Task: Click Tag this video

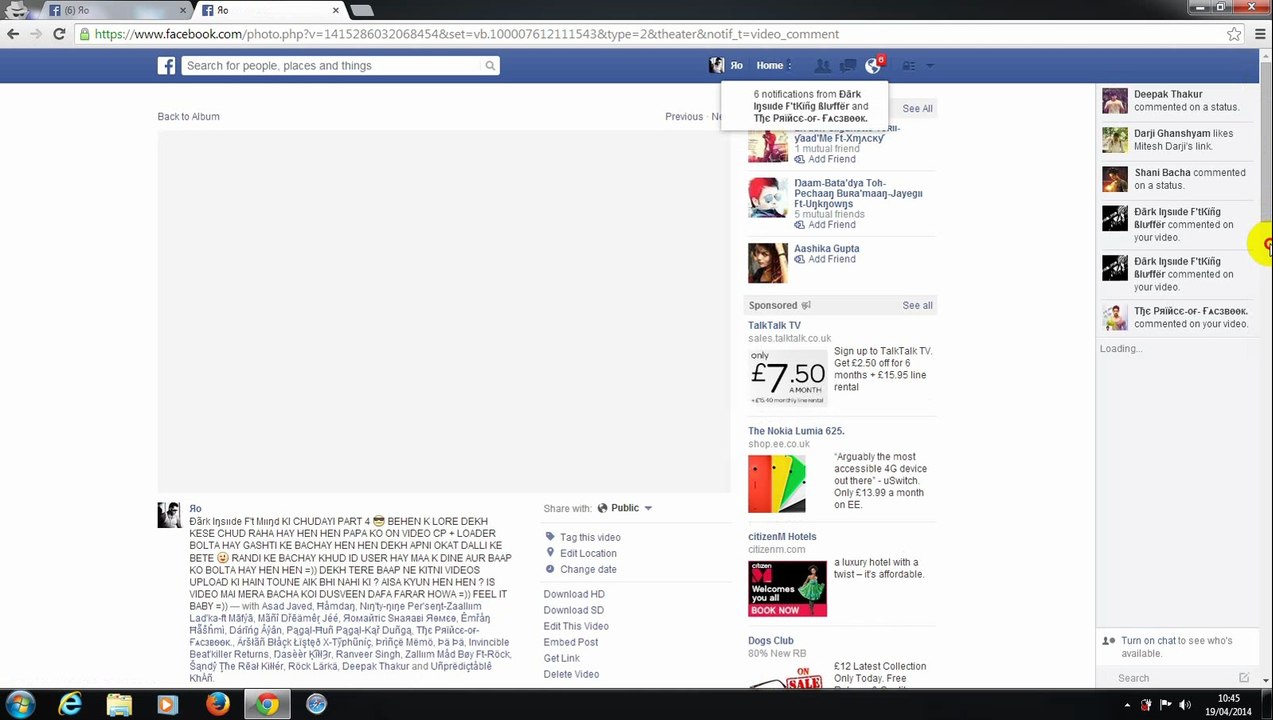Action: (590, 538)
